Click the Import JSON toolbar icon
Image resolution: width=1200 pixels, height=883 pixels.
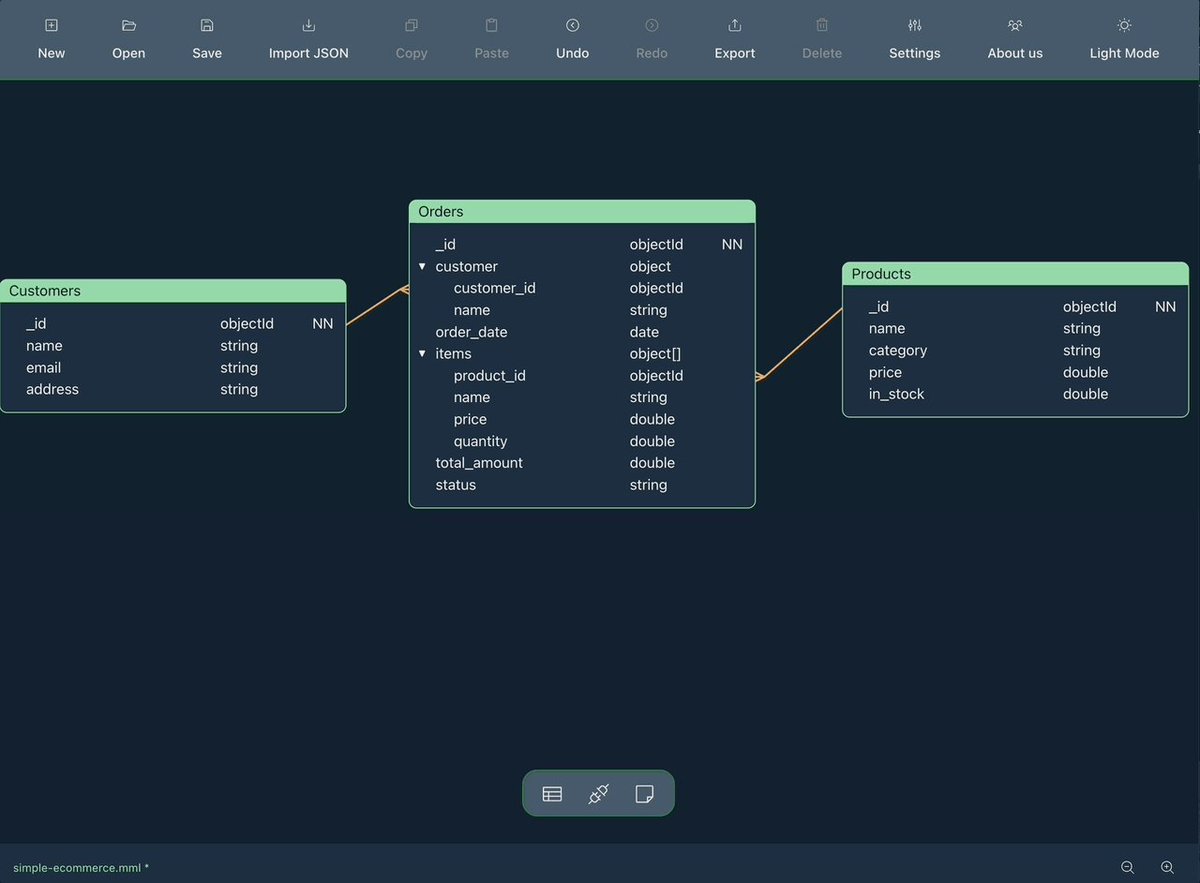309,25
